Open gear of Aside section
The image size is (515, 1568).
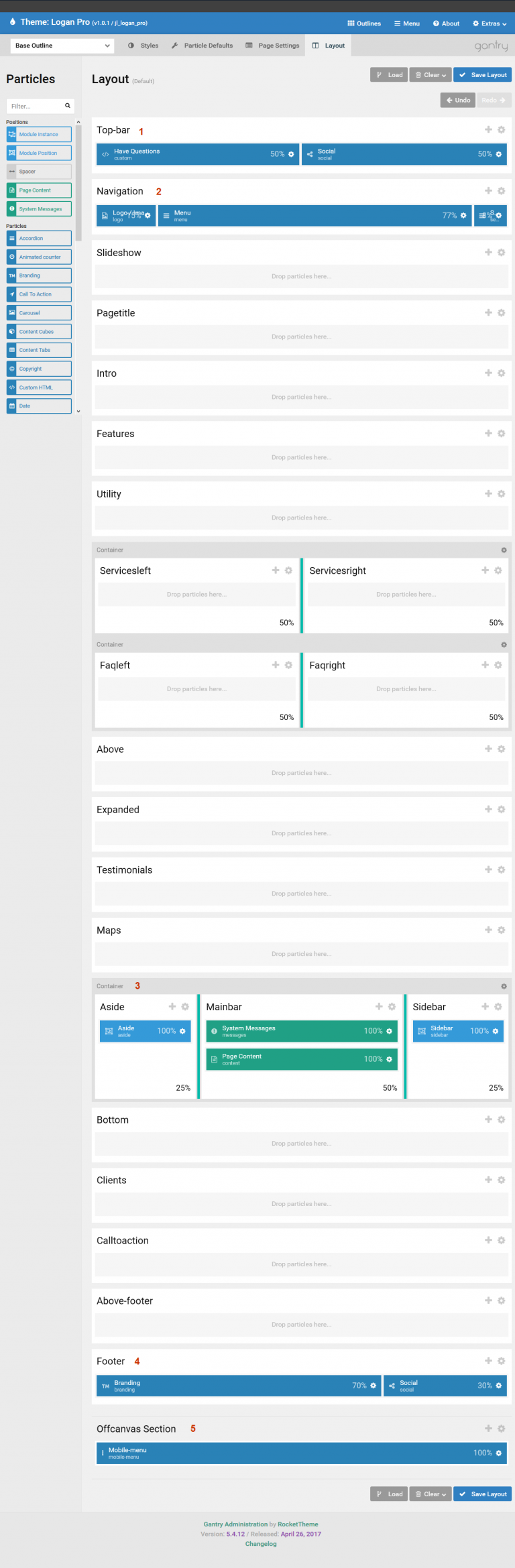click(x=185, y=1007)
